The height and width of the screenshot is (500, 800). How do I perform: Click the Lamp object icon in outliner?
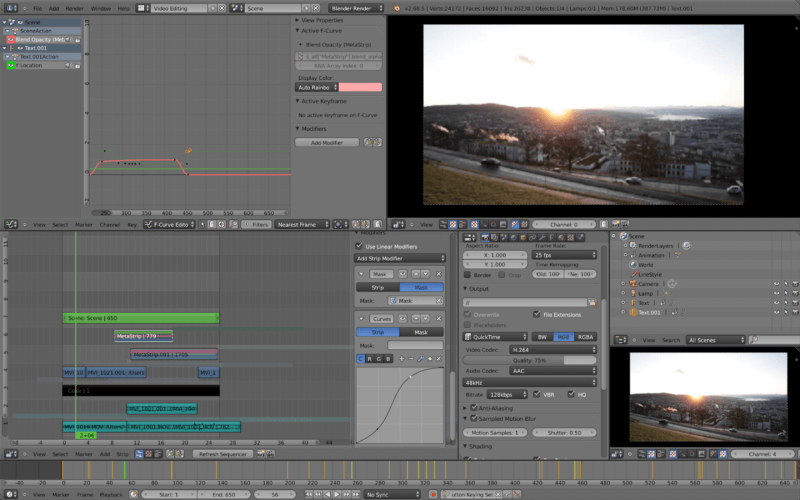632,293
